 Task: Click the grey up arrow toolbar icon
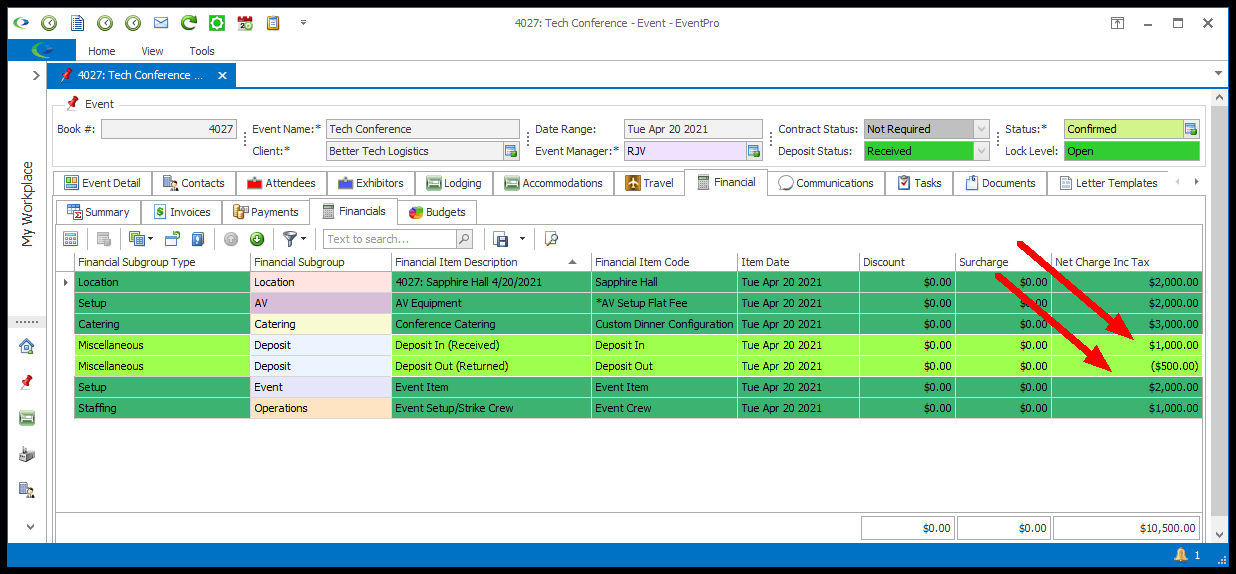click(231, 239)
